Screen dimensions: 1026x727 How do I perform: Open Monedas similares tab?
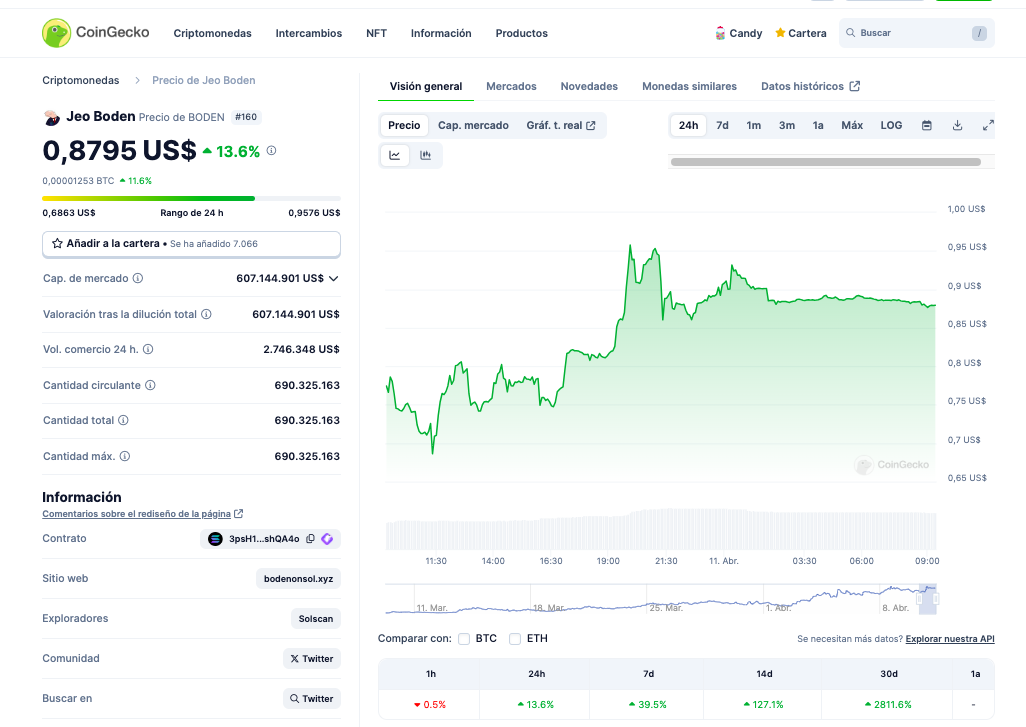pyautogui.click(x=689, y=86)
